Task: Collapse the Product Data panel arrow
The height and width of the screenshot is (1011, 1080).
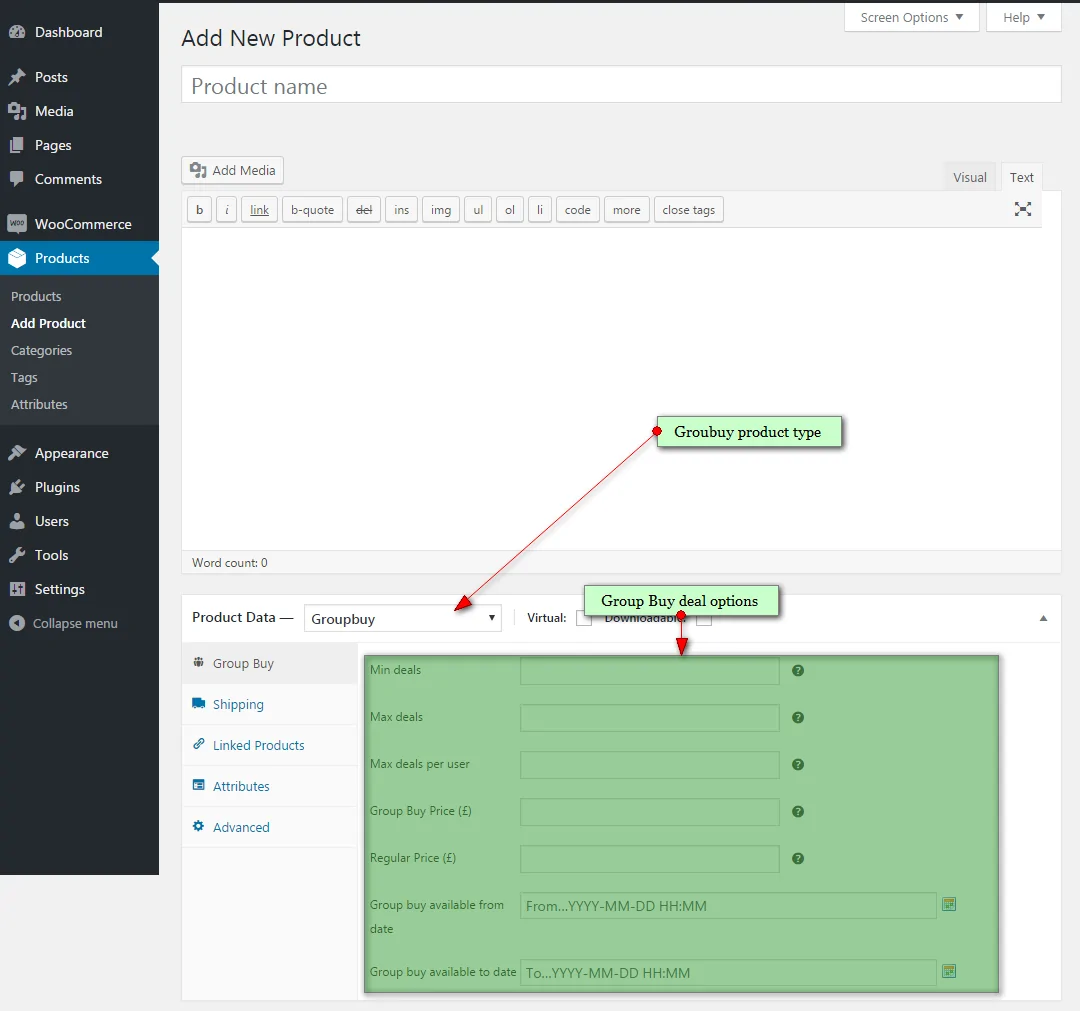Action: [1043, 618]
